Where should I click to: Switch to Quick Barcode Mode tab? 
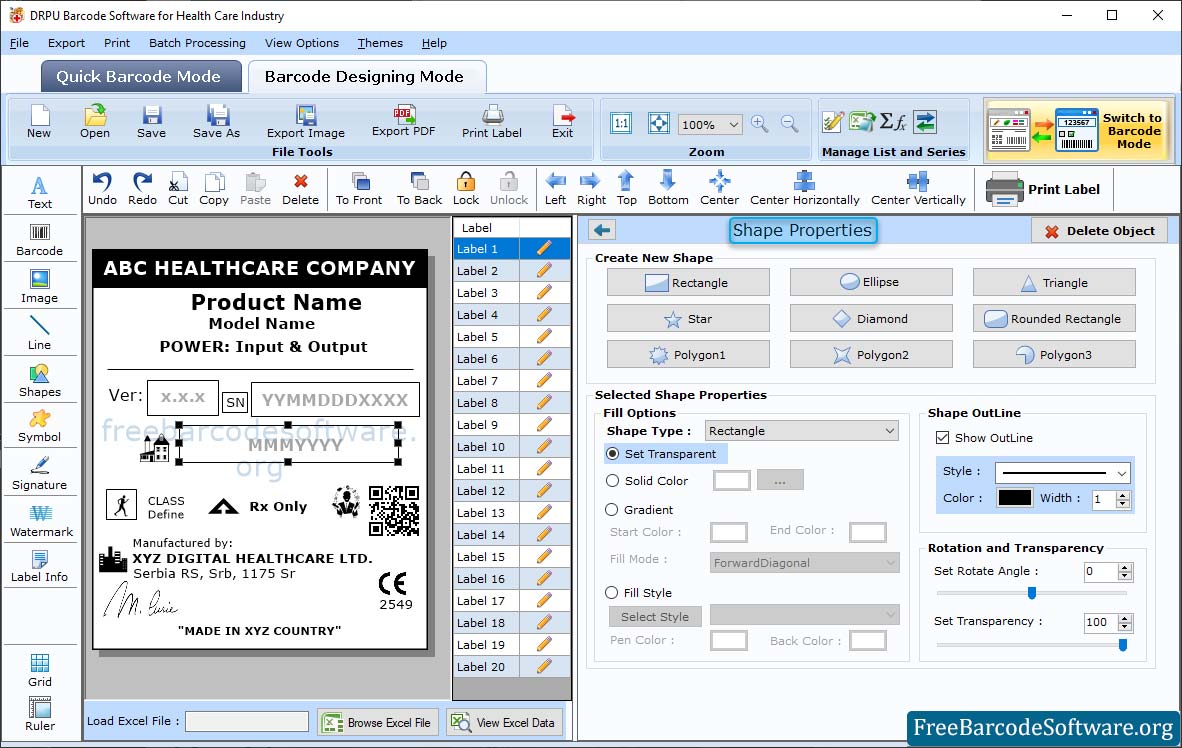(x=140, y=76)
